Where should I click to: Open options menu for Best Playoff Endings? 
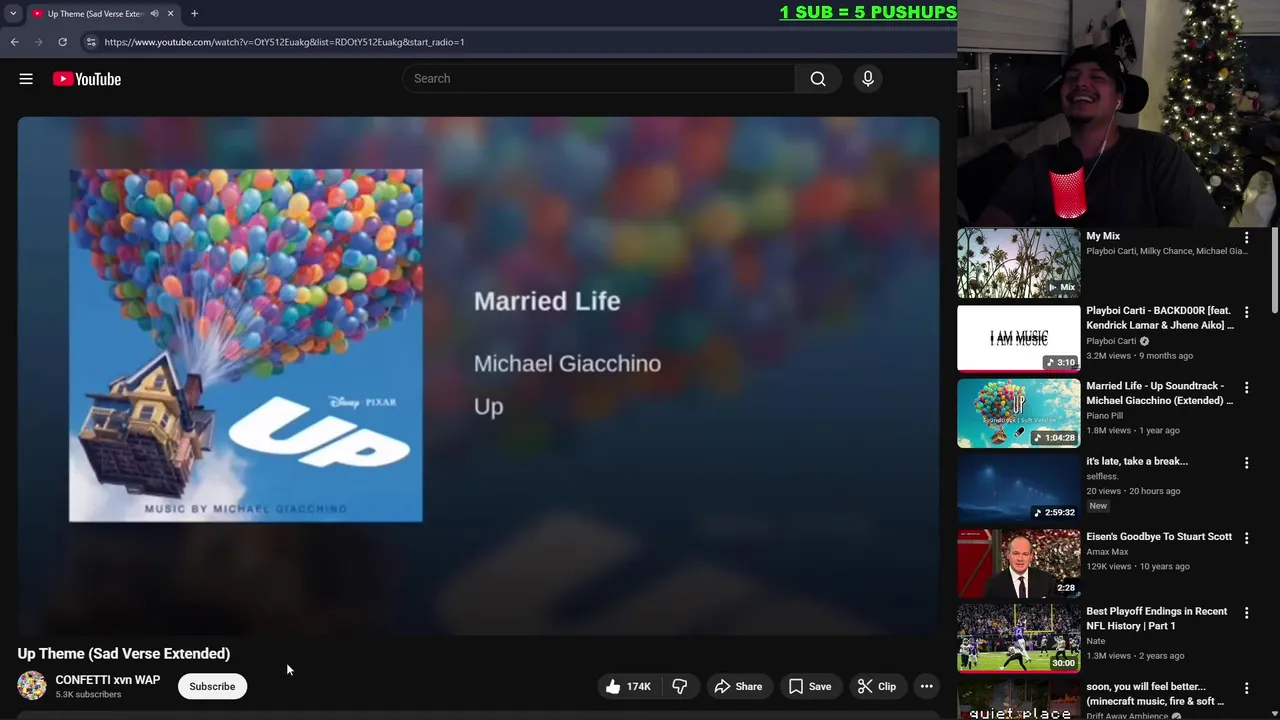(1246, 613)
